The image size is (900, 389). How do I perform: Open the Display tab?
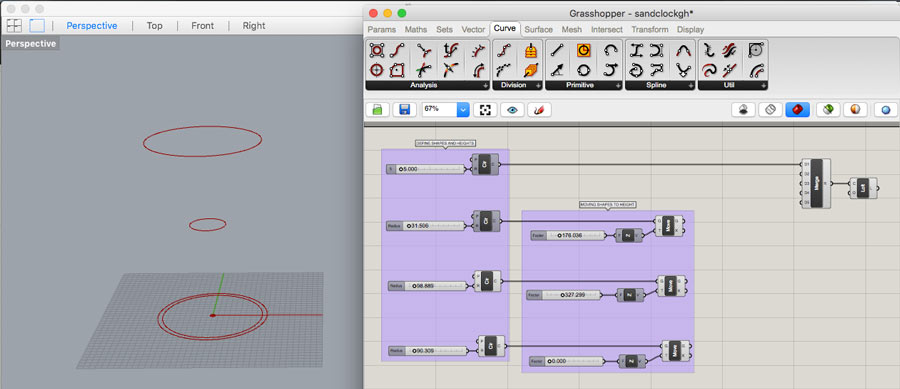coord(690,29)
